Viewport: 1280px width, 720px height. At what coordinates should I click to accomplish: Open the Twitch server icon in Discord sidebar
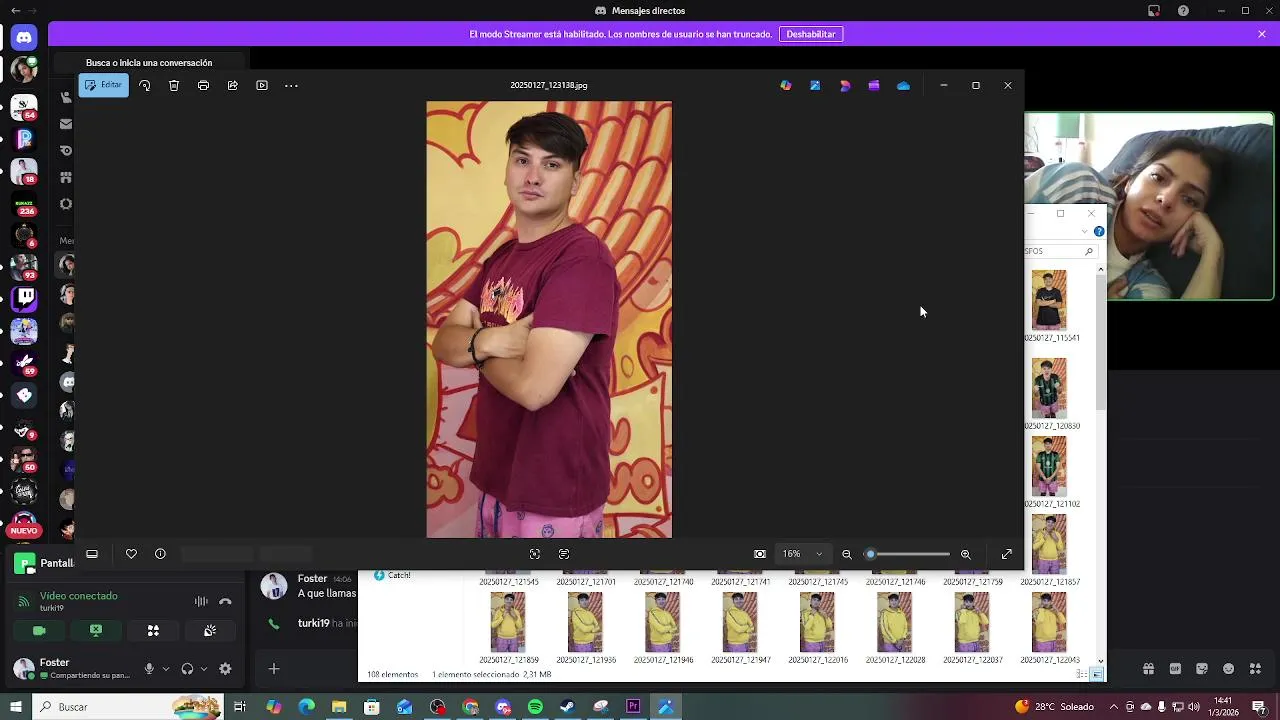point(25,298)
